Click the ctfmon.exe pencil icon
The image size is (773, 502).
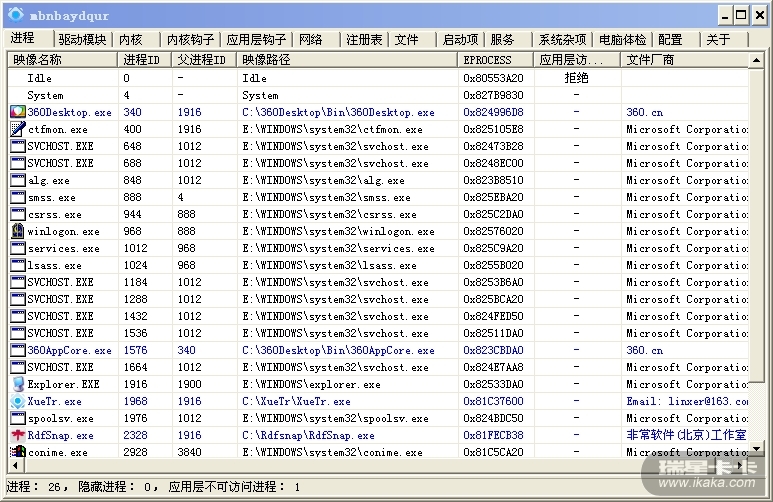click(x=18, y=129)
